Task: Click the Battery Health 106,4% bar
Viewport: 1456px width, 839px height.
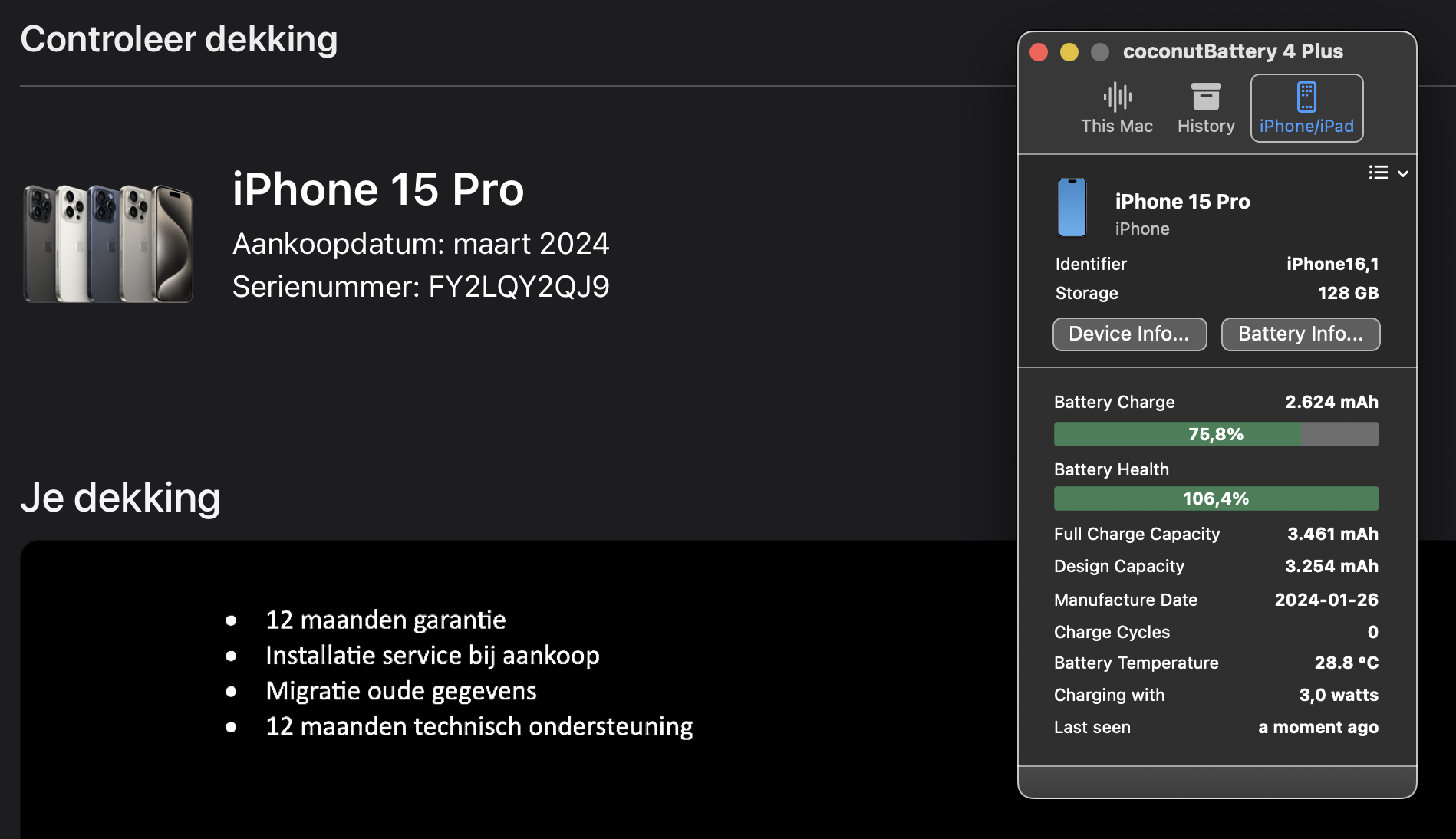Action: pos(1216,498)
